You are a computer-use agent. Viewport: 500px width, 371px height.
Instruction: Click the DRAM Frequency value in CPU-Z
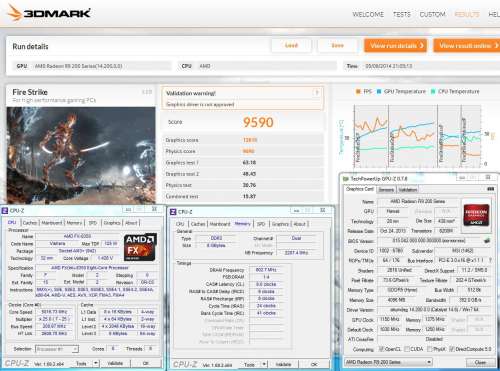(266, 270)
